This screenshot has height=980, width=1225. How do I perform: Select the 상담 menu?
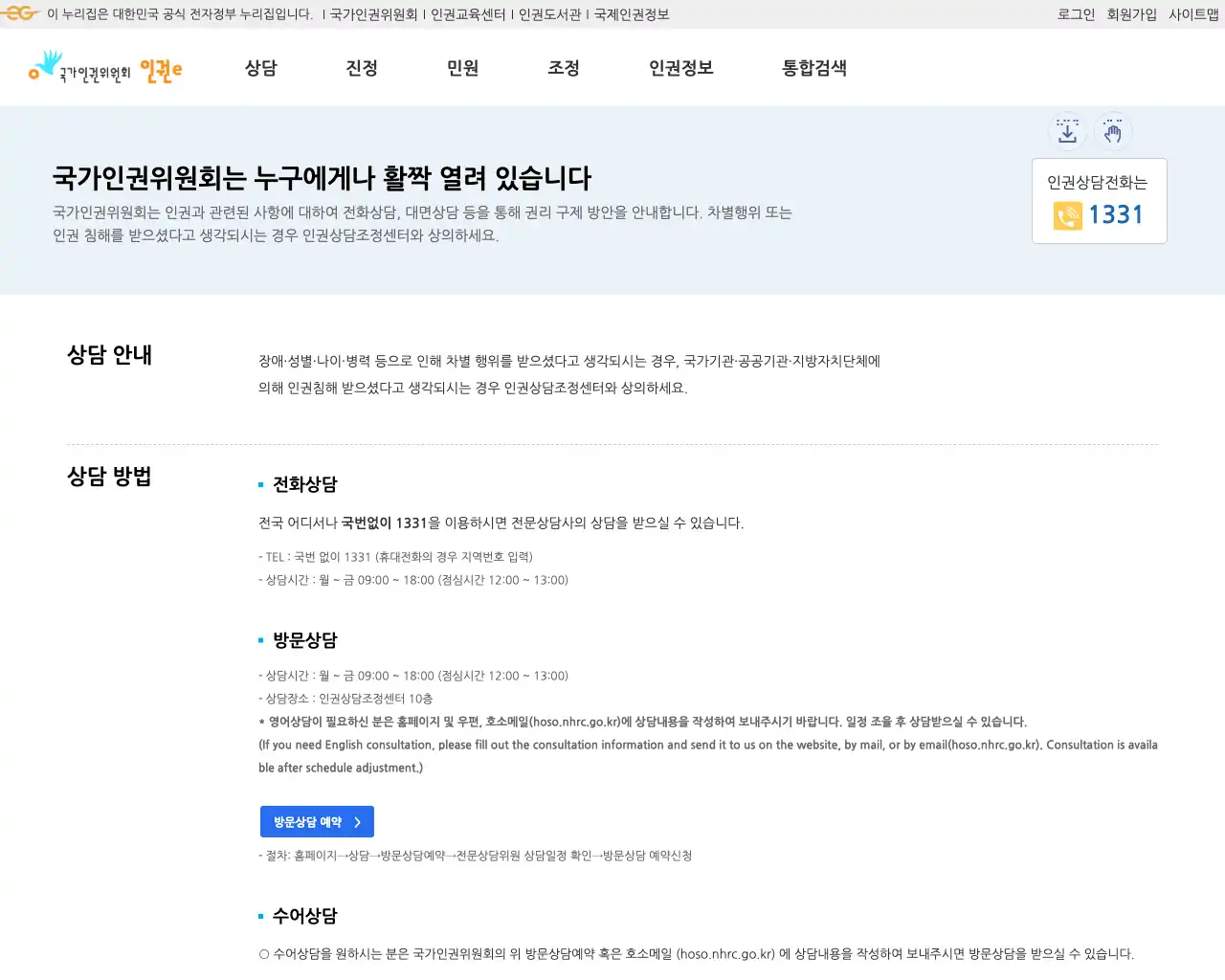(x=263, y=68)
